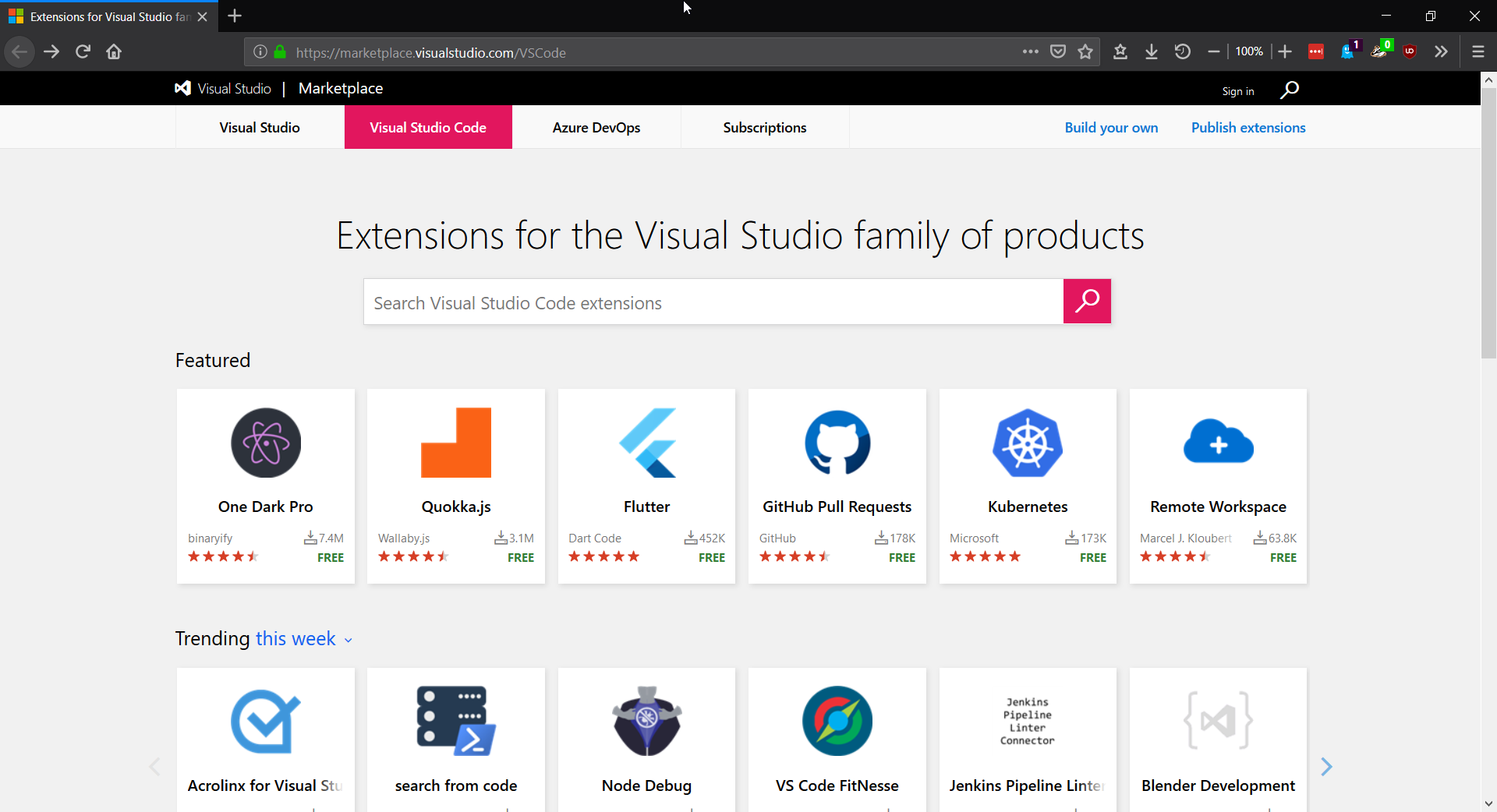Switch to the Azure DevOps tab
This screenshot has width=1497, height=812.
pos(596,128)
